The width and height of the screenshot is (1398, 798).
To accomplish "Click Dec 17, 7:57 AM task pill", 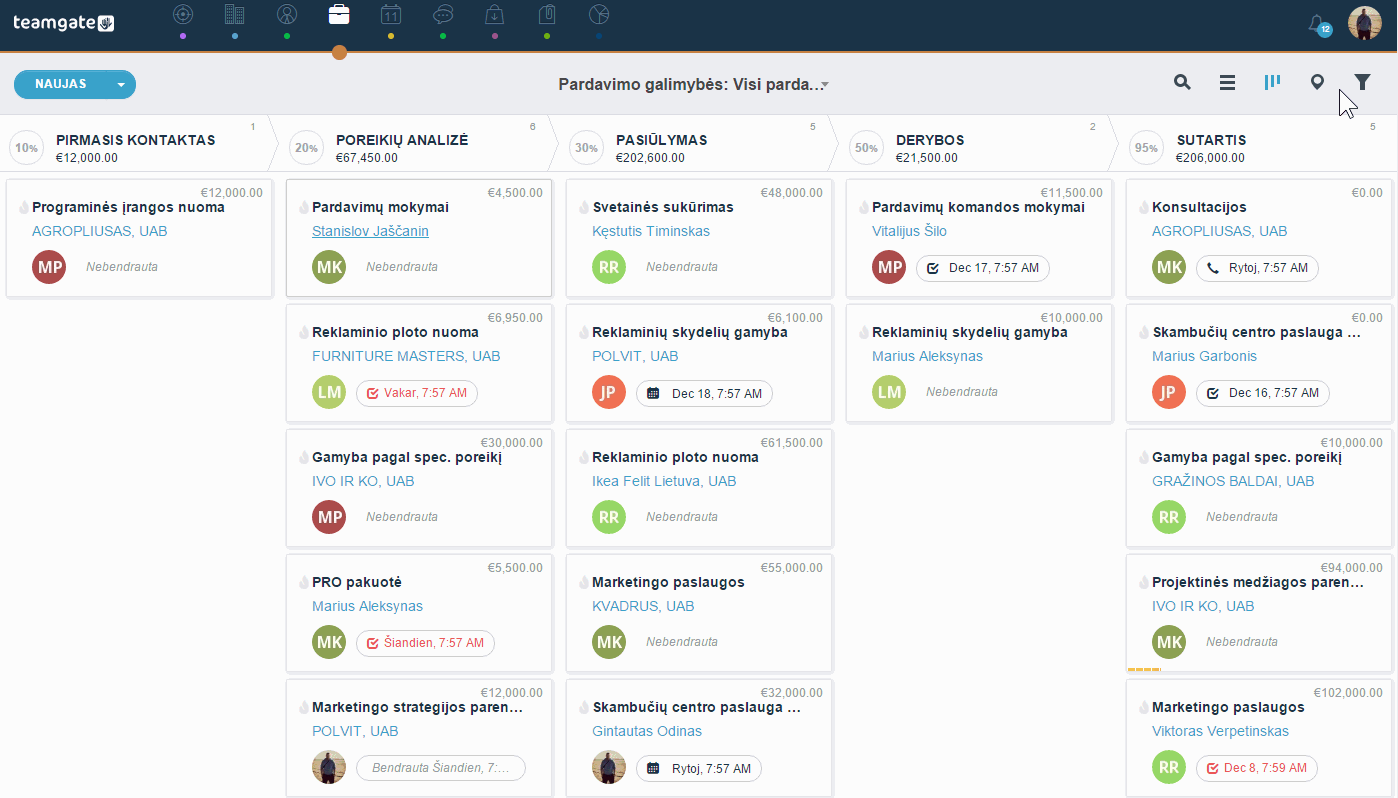I will point(983,268).
